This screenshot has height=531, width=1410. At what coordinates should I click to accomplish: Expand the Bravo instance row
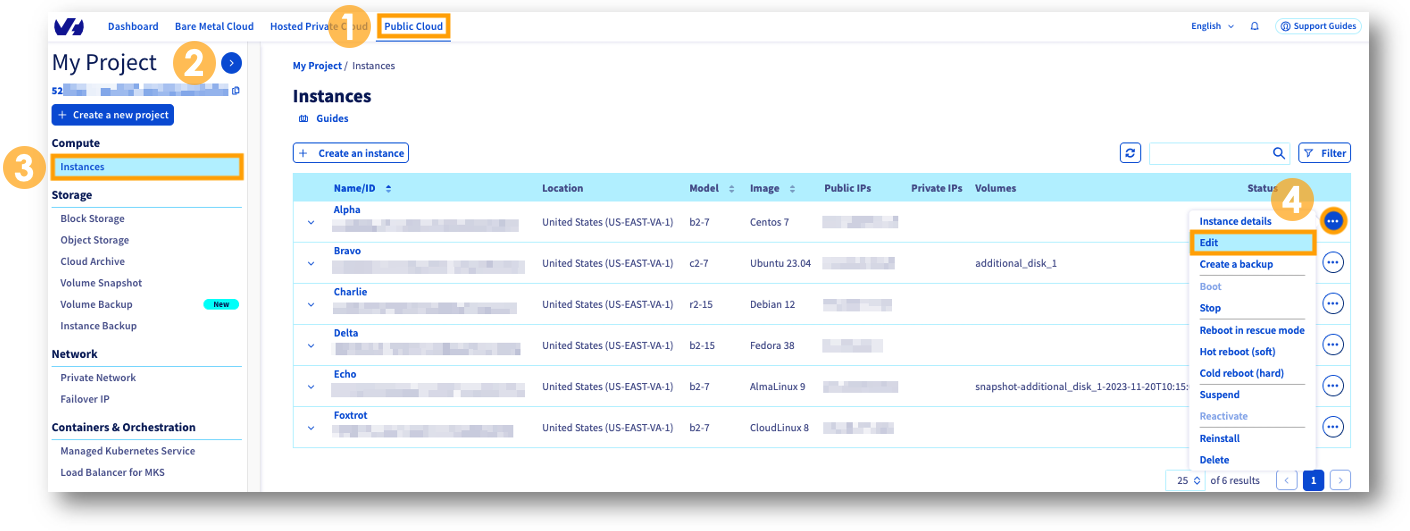tap(311, 263)
